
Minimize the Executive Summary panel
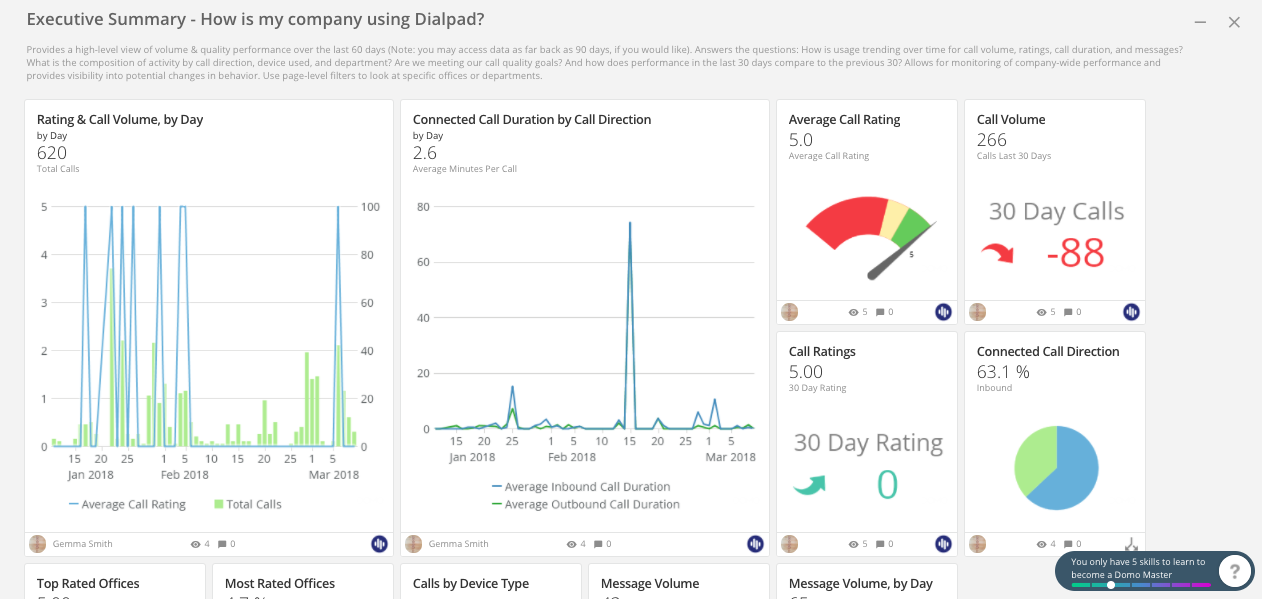pyautogui.click(x=1200, y=22)
